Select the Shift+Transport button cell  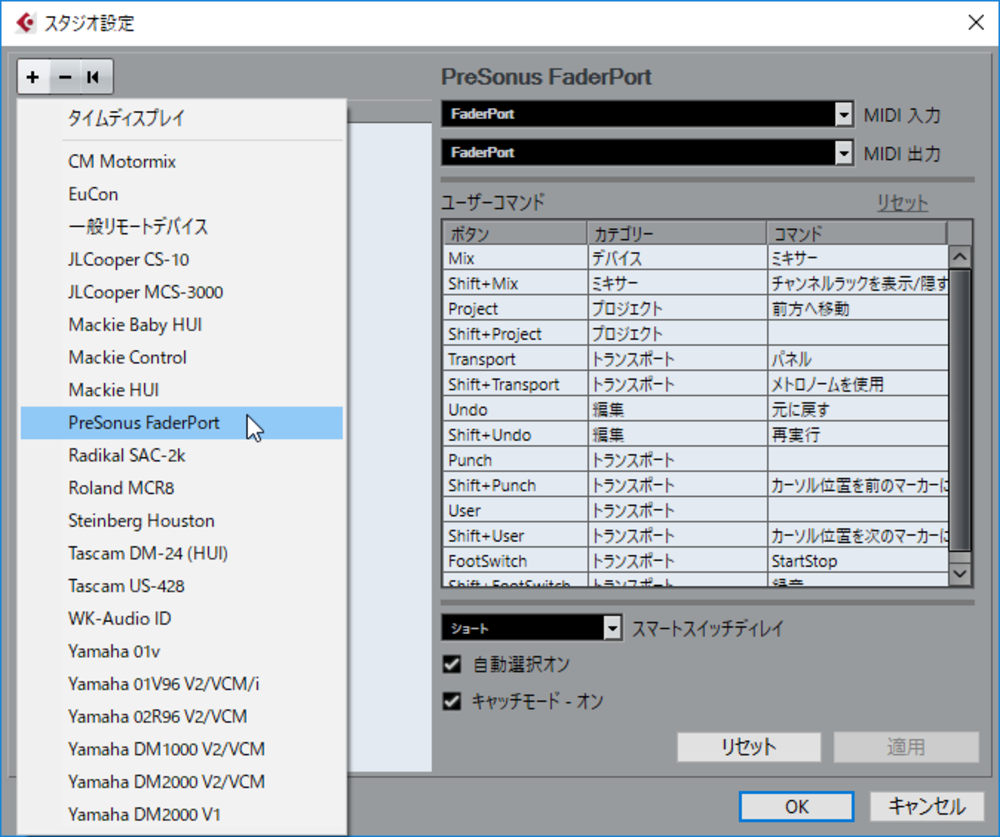(515, 384)
